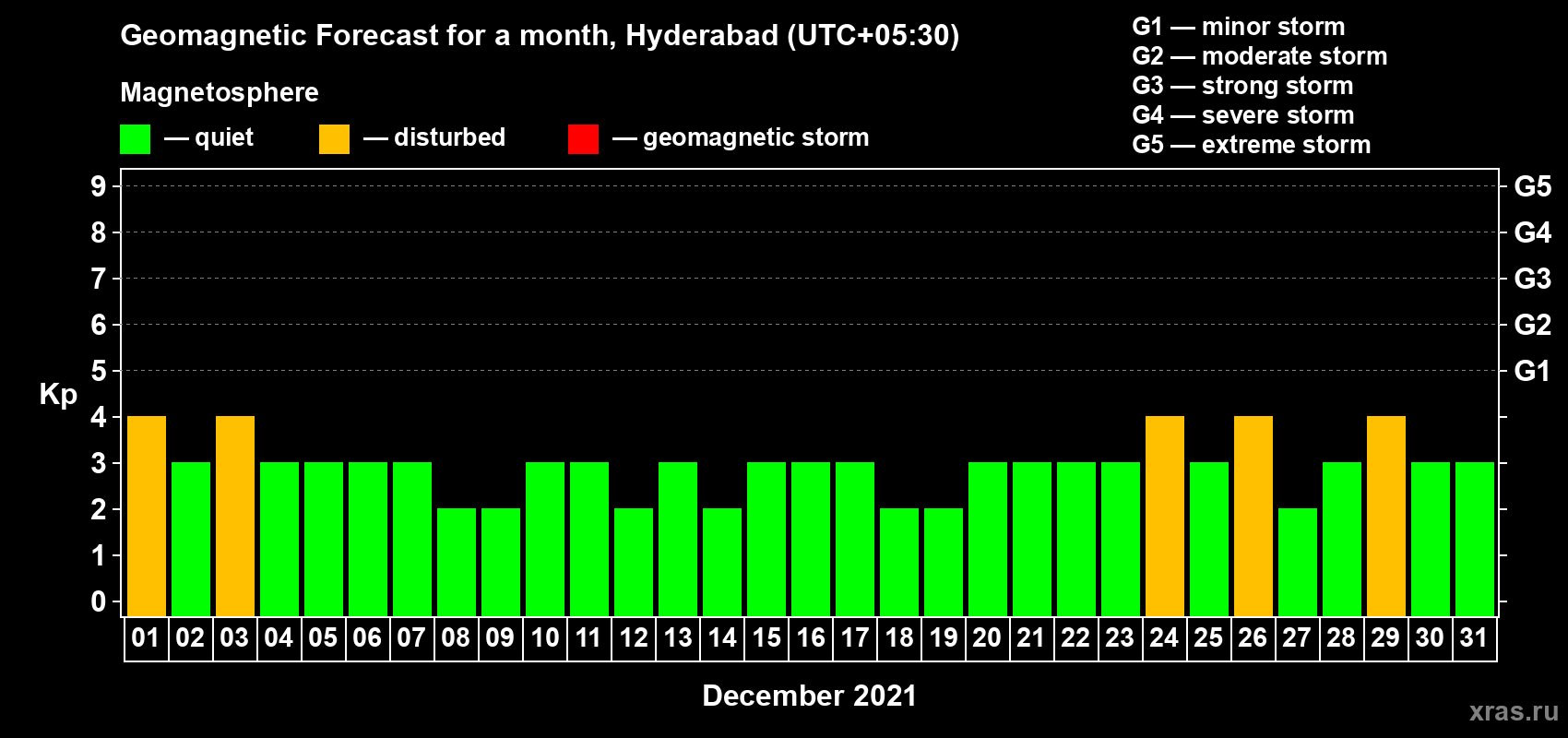The height and width of the screenshot is (738, 1568).
Task: Click the green bar for day 31
Action: pos(1475,539)
